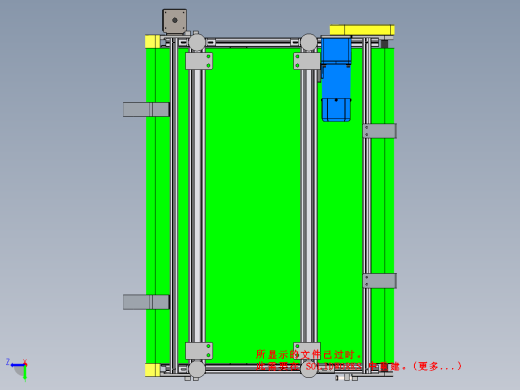
Task: Select the upper grey bracket on the right rail
Action: 379,131
